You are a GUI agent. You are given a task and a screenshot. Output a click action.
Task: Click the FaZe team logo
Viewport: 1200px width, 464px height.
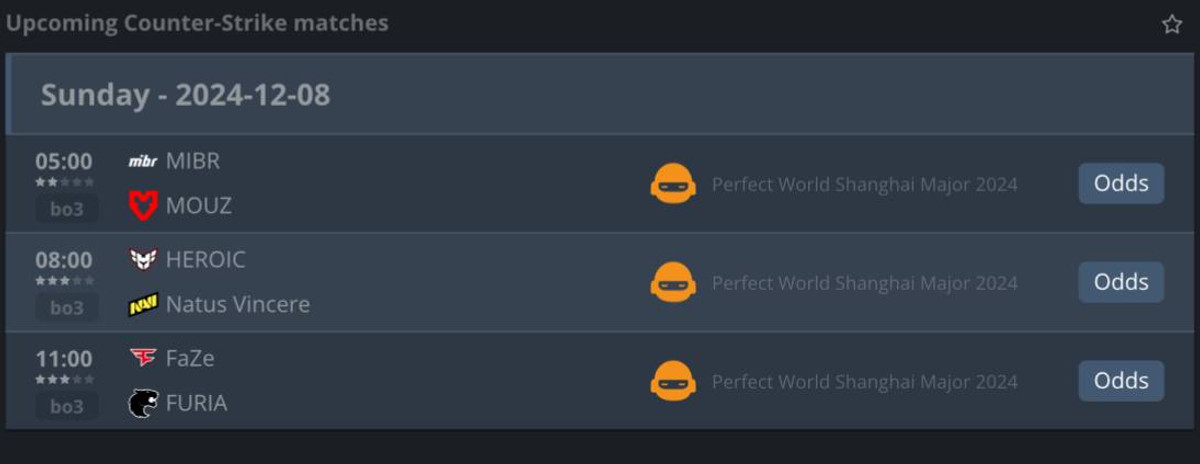tap(143, 358)
